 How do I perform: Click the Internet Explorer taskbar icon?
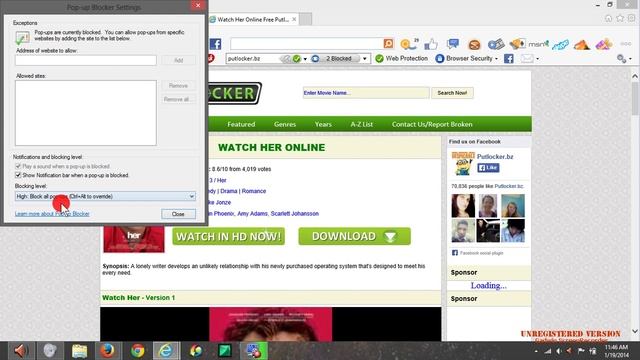(166, 351)
